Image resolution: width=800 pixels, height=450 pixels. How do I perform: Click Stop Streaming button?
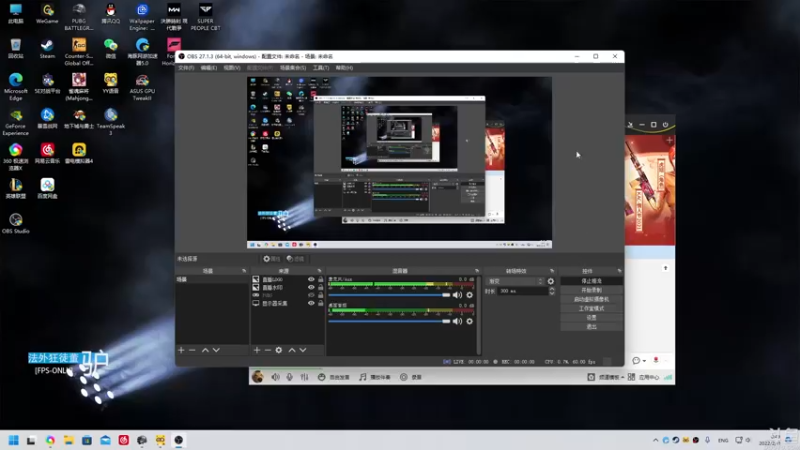[591, 281]
